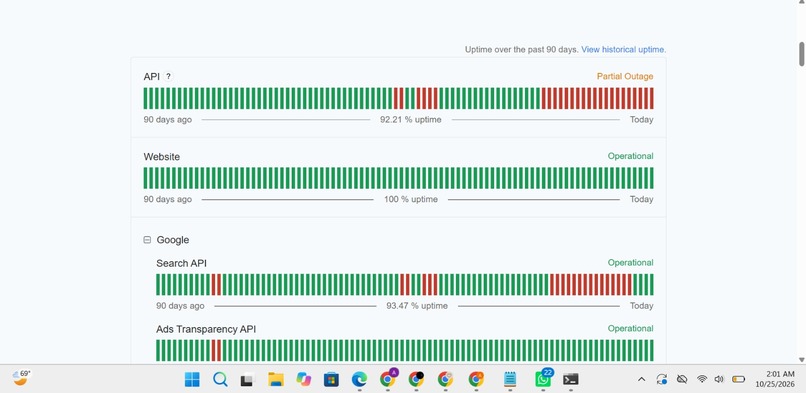This screenshot has height=393, width=806.
Task: Open the clock showing 2:01 AM
Action: click(780, 375)
